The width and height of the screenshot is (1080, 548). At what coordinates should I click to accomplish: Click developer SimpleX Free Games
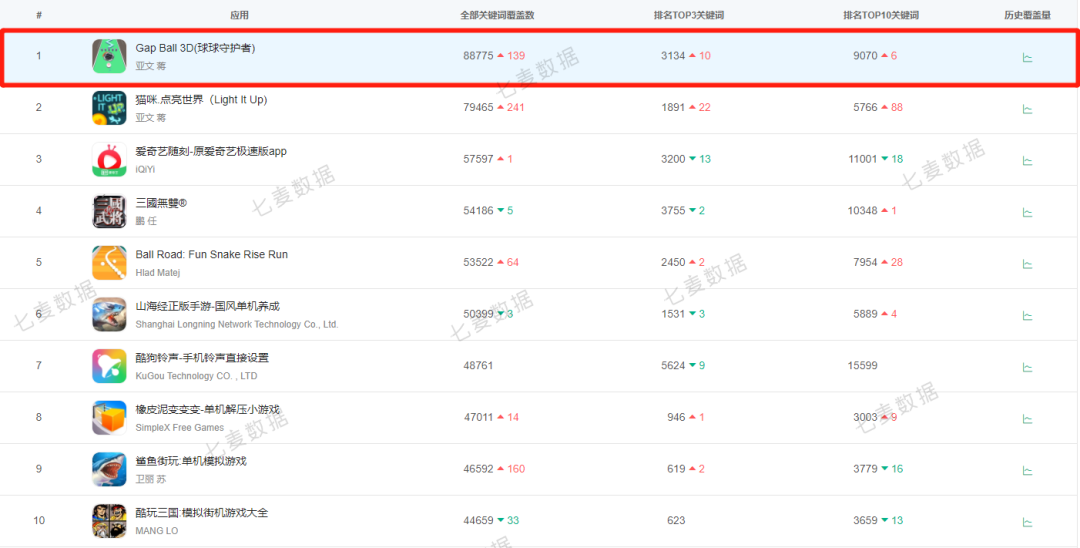[180, 428]
